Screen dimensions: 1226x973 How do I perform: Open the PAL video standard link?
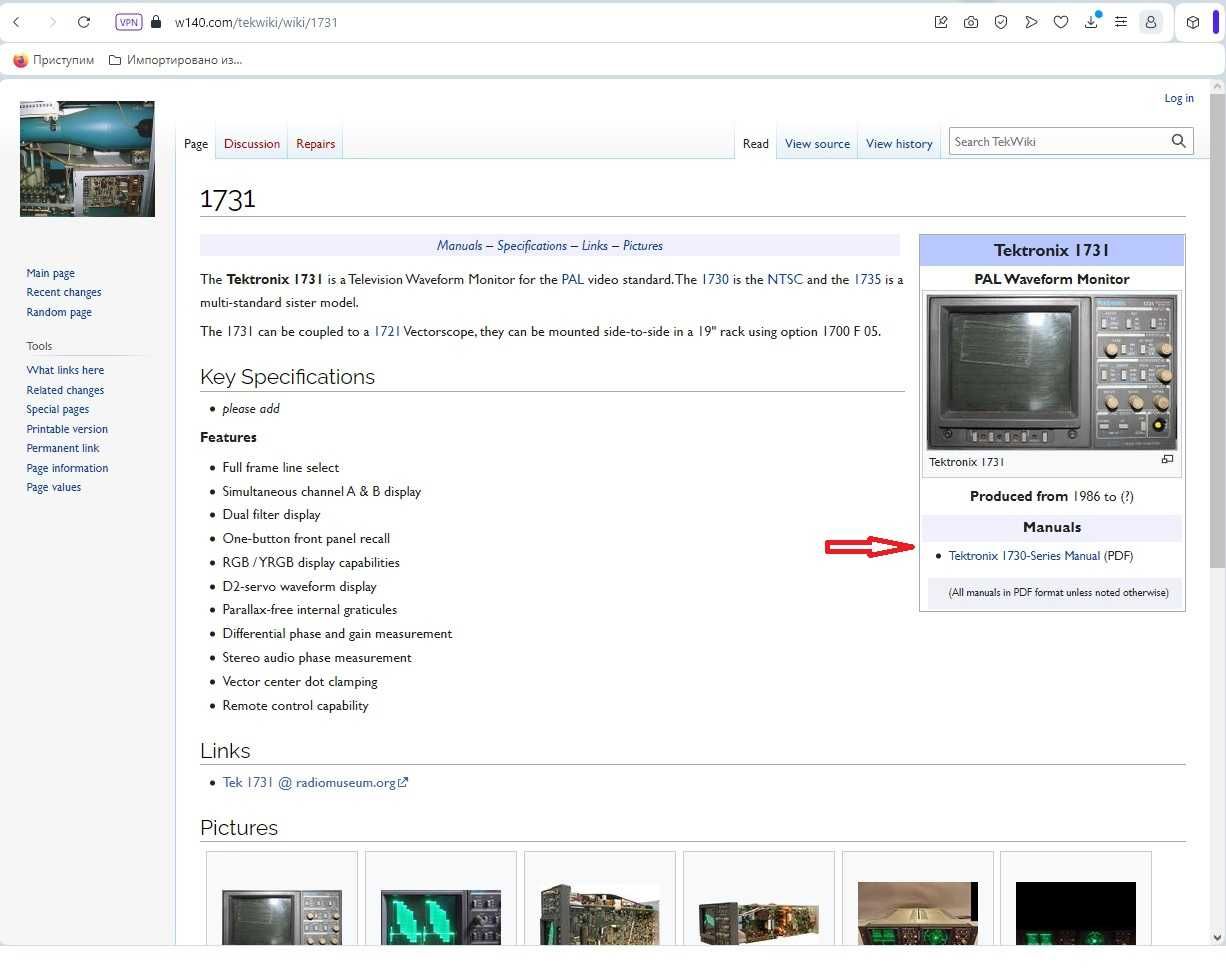pyautogui.click(x=572, y=280)
